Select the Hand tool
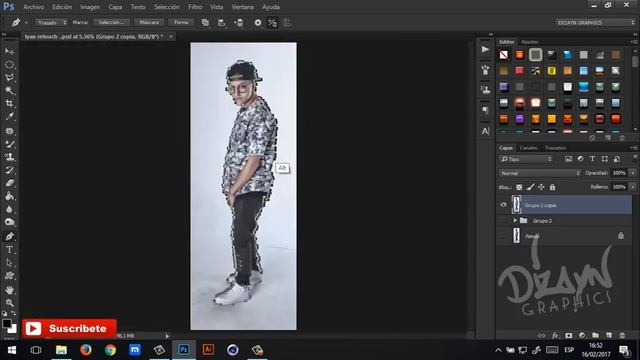This screenshot has height=360, width=640. pyautogui.click(x=9, y=290)
